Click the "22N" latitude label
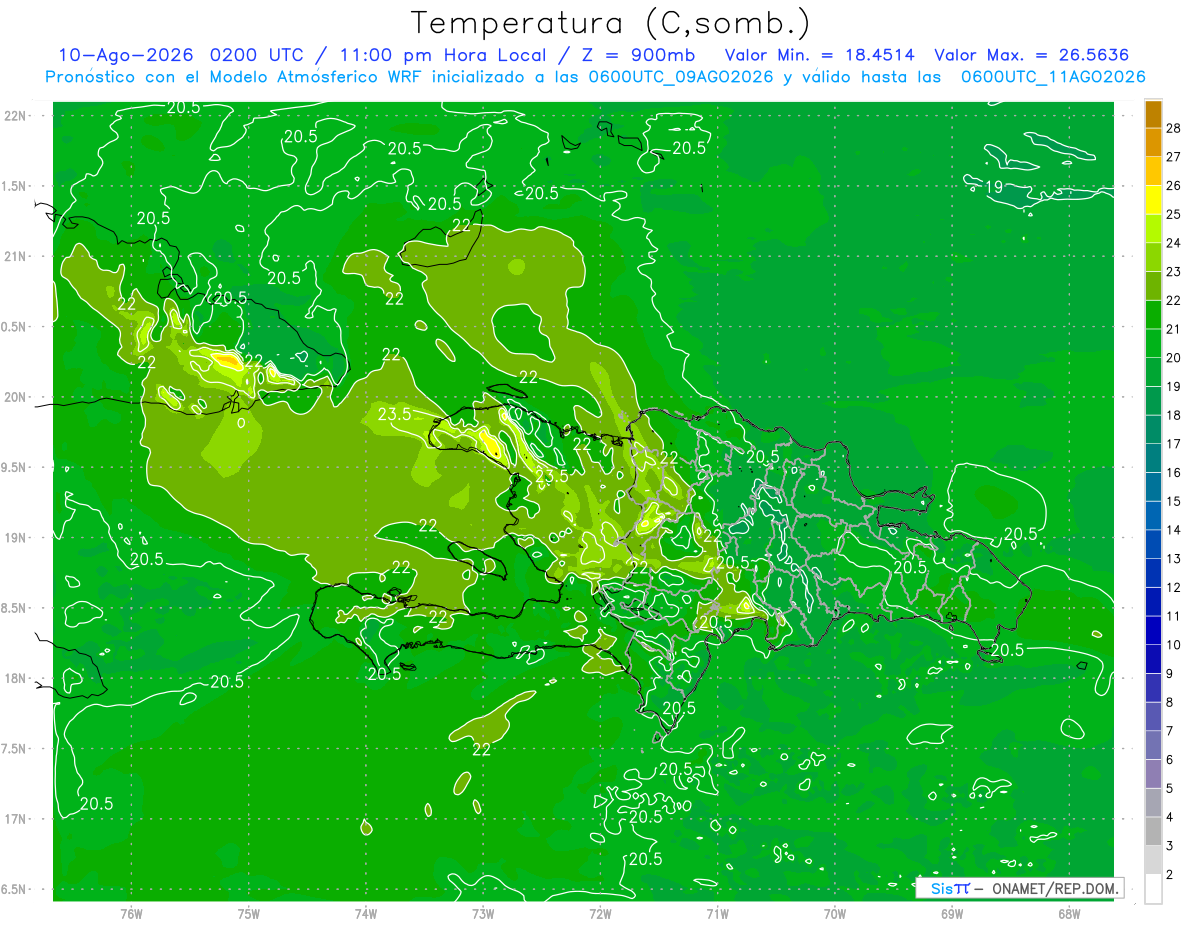The height and width of the screenshot is (927, 1200). tap(14, 116)
